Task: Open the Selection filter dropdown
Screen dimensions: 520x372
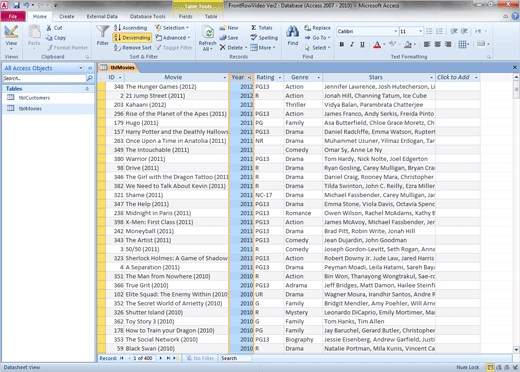Action: coord(172,28)
